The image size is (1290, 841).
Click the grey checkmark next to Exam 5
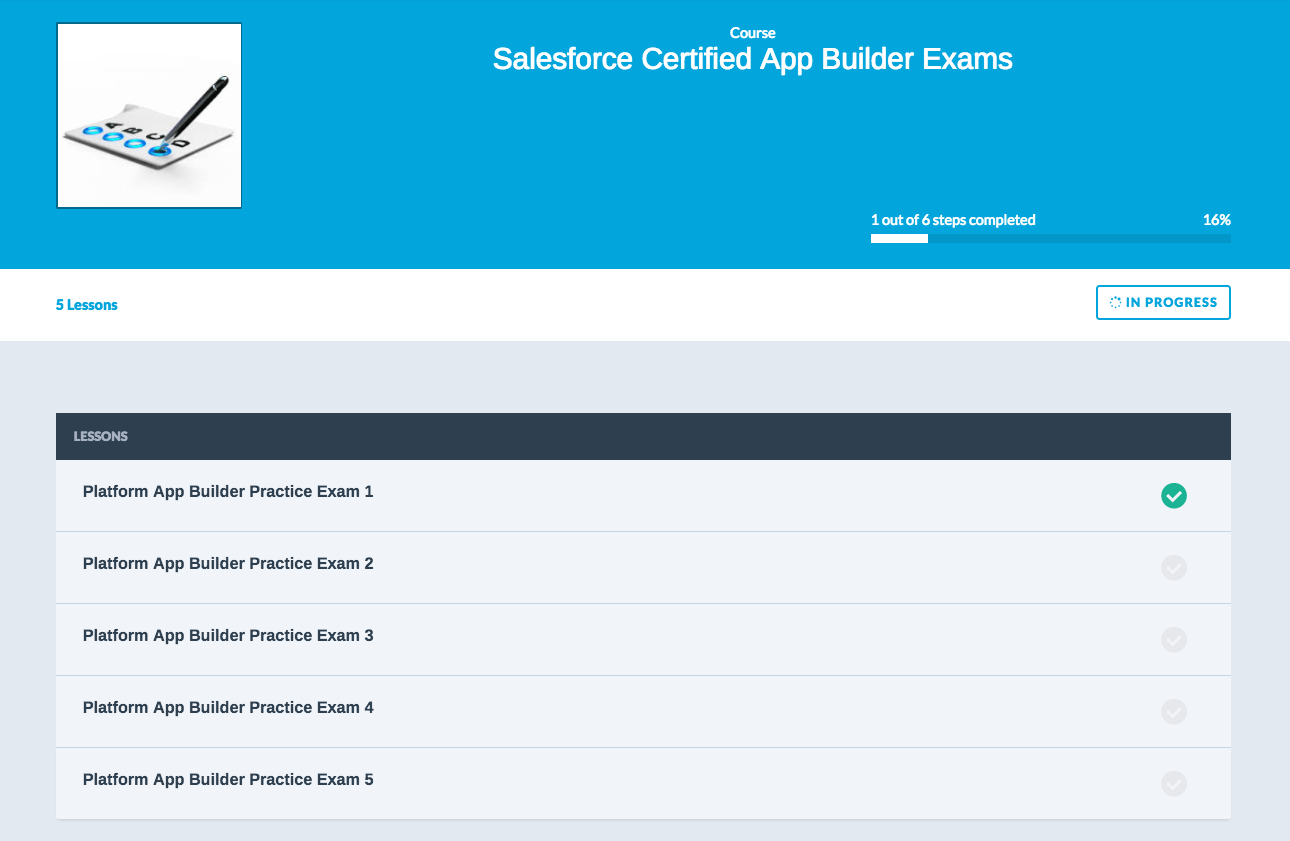coord(1173,783)
